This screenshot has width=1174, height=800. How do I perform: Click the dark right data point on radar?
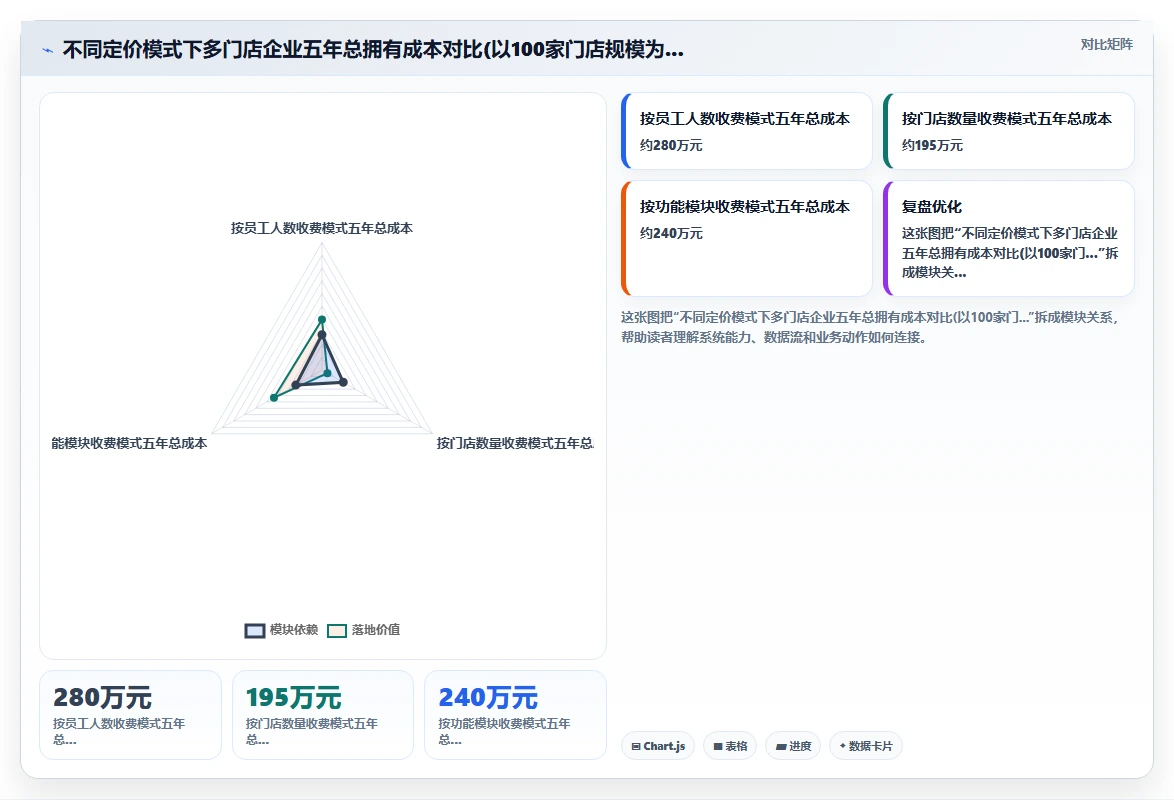(x=344, y=383)
